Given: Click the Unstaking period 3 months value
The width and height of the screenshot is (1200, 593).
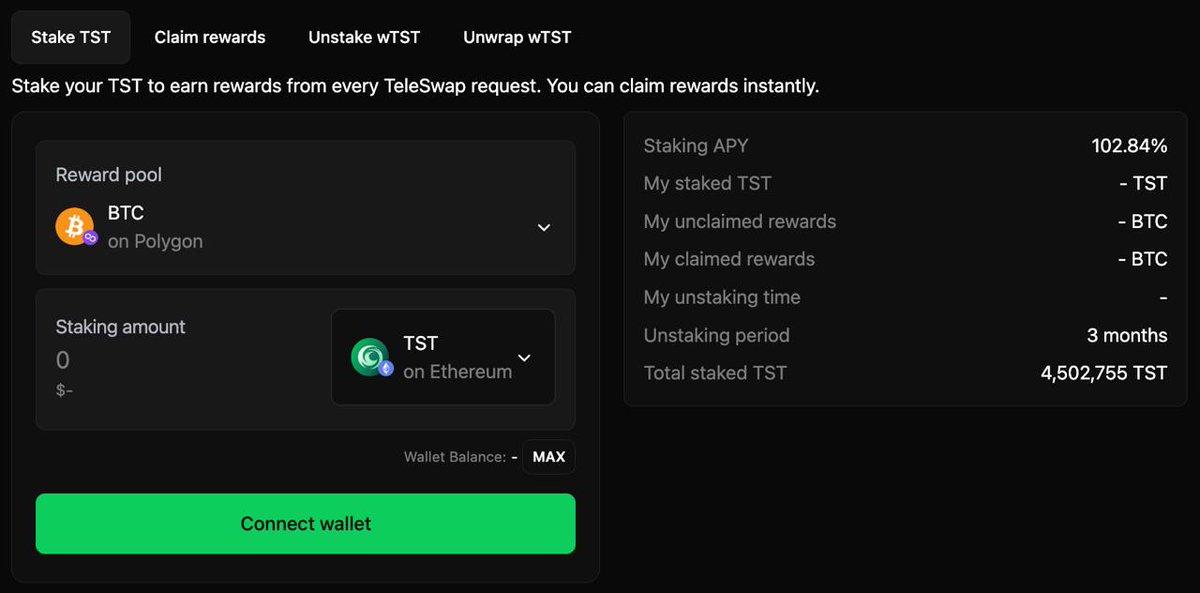Looking at the screenshot, I should point(1127,335).
